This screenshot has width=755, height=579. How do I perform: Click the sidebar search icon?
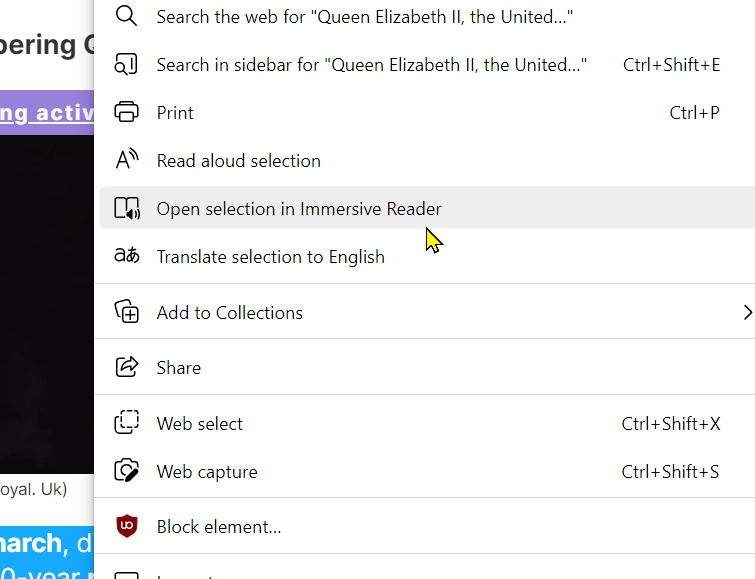126,64
